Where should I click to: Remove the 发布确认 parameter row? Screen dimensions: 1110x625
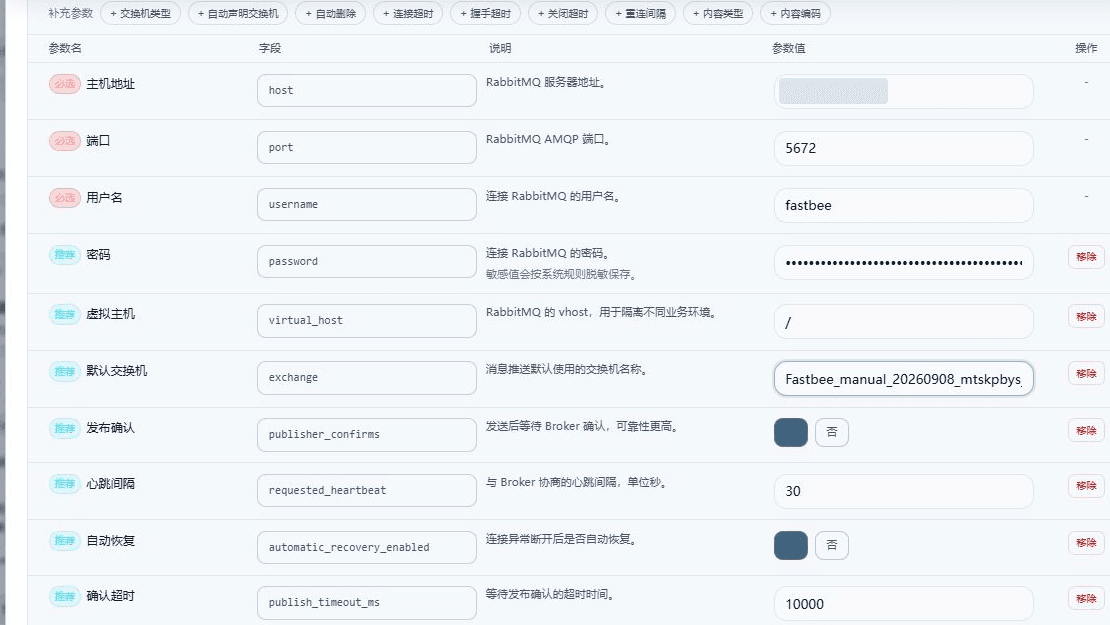(x=1086, y=430)
